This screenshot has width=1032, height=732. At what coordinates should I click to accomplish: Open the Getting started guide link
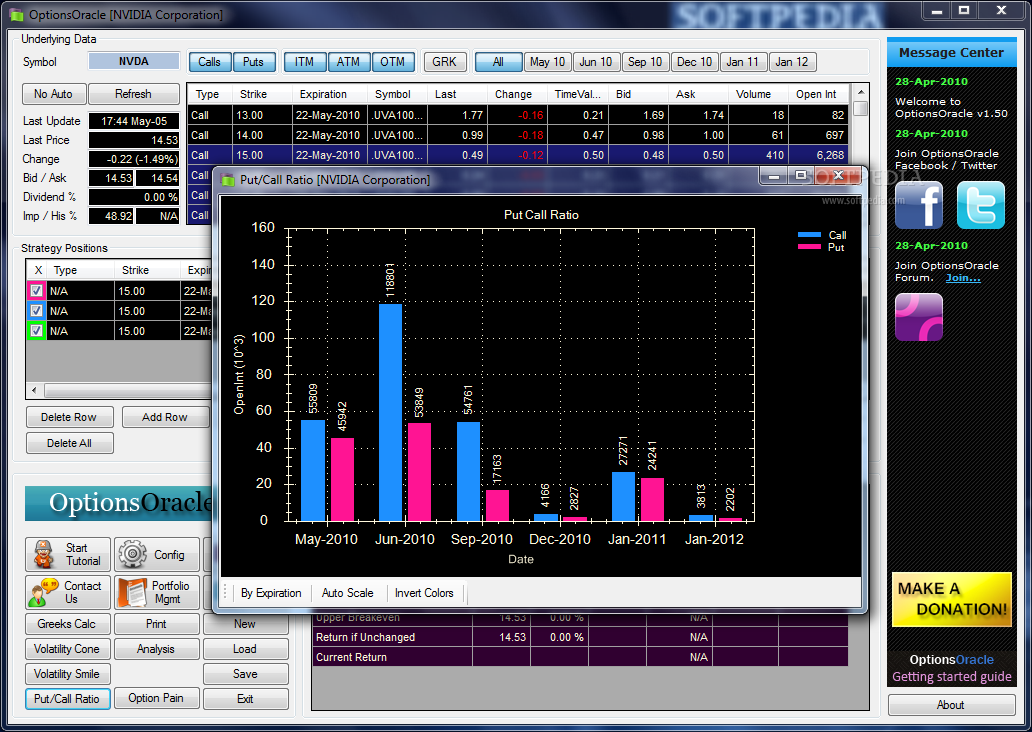[952, 677]
